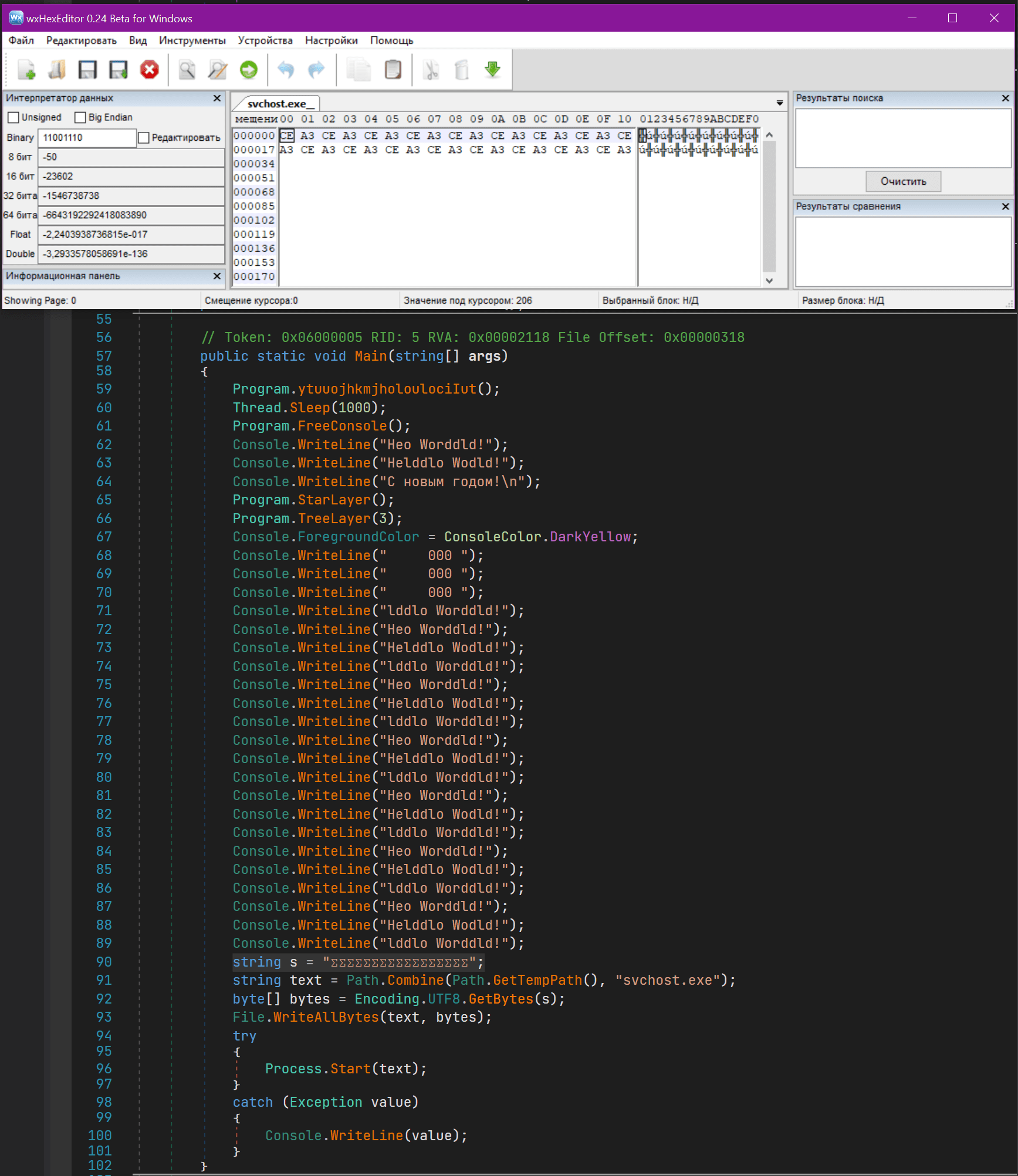Open the tab list dropdown arrow
1018x1176 pixels.
pos(780,103)
